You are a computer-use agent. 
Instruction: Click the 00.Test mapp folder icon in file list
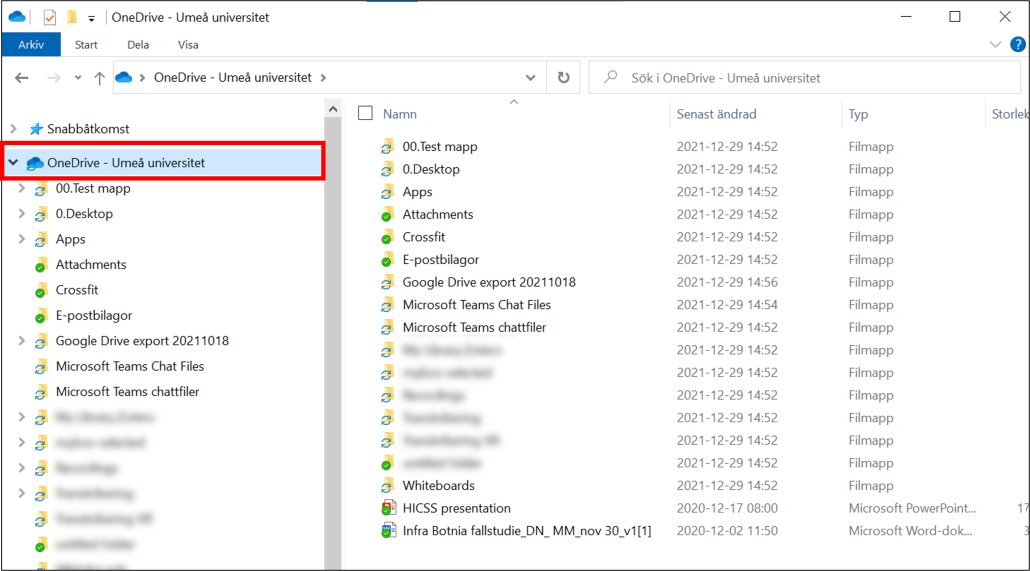[388, 147]
